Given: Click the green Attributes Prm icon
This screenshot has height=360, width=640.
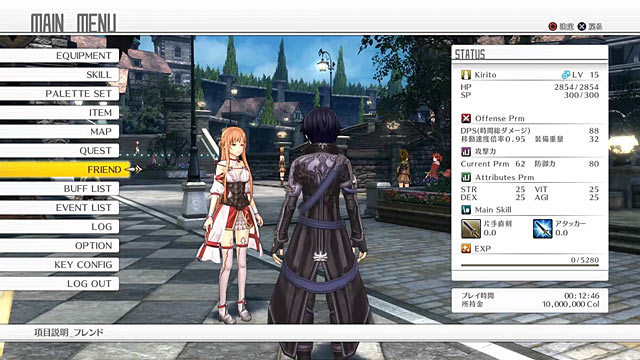Looking at the screenshot, I should point(466,177).
